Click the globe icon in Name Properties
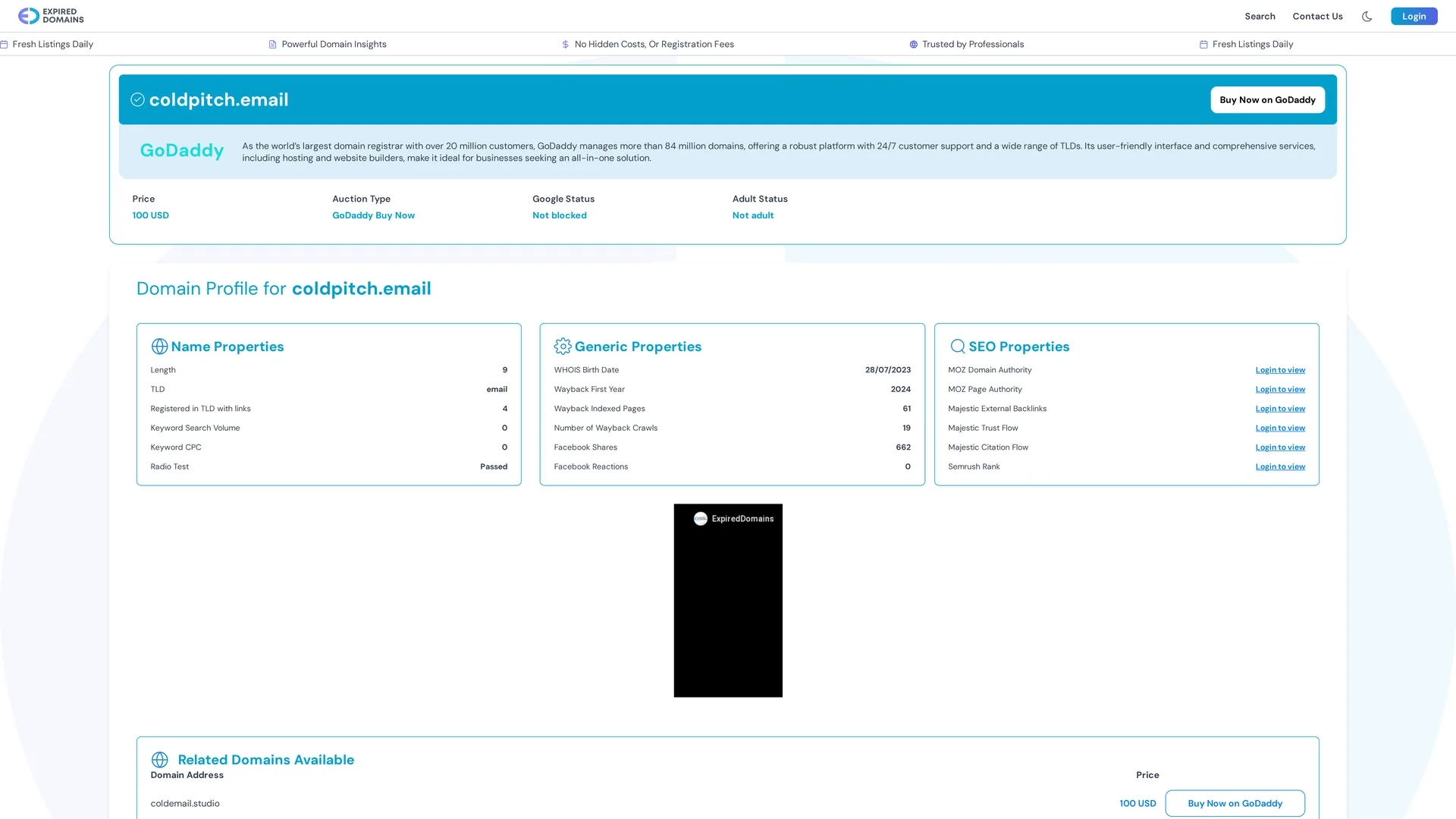Screen dimensions: 1456x819 (x=159, y=347)
